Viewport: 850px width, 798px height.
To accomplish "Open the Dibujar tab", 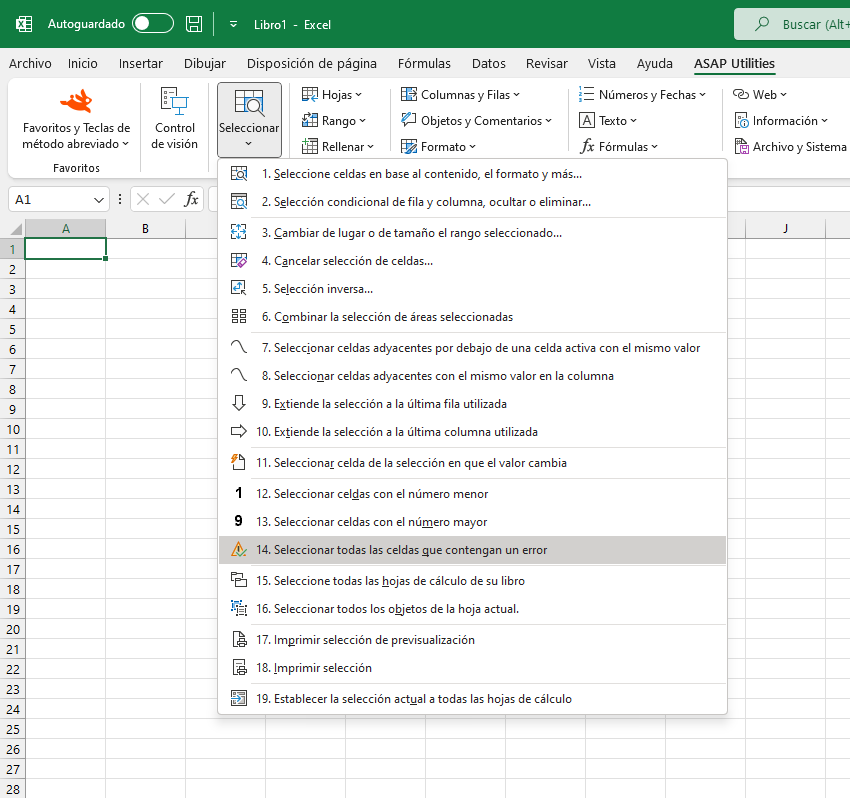I will 204,63.
